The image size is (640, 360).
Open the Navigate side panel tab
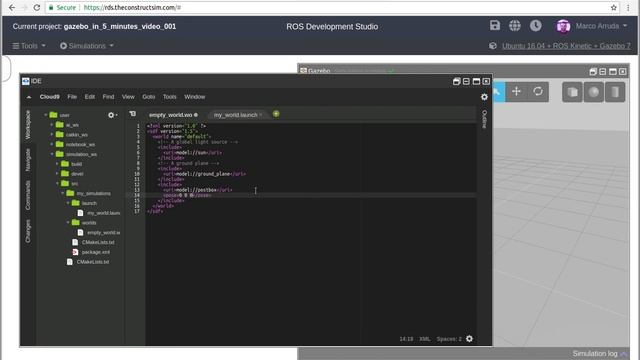point(28,160)
